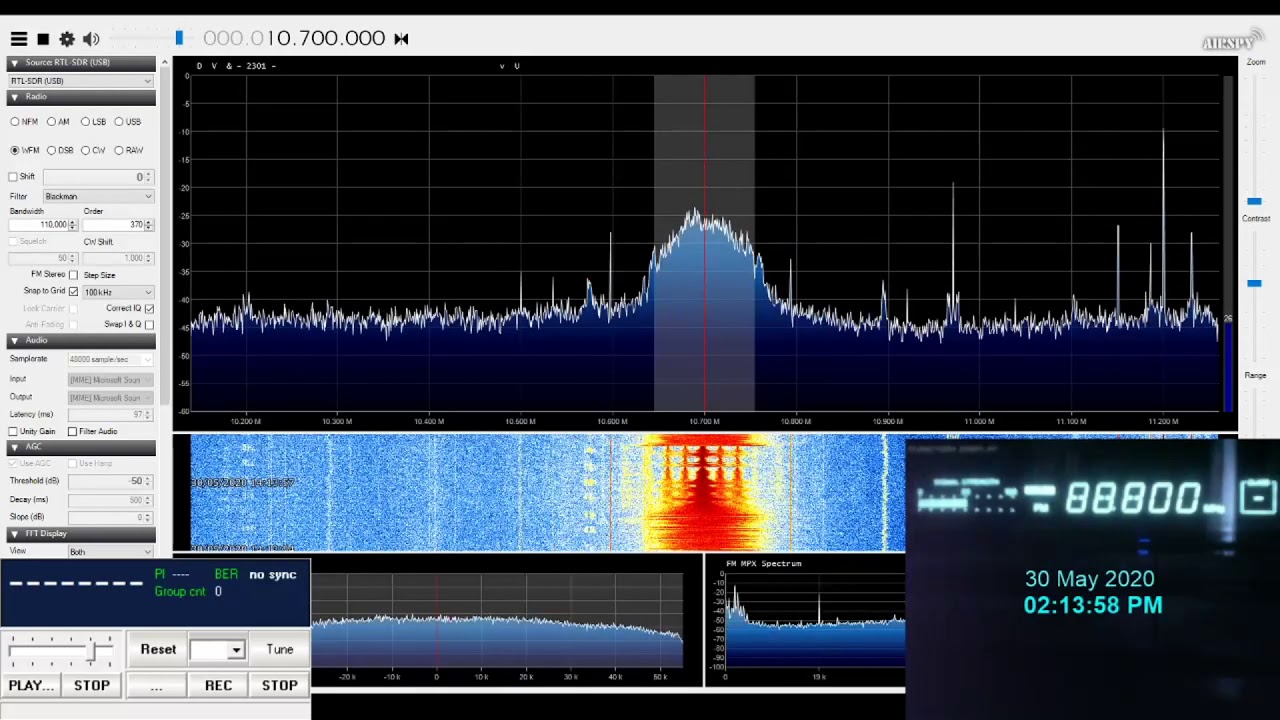Click the IF spectrum plot at the bottom
Viewport: 1280px width, 720px height.
(x=498, y=622)
